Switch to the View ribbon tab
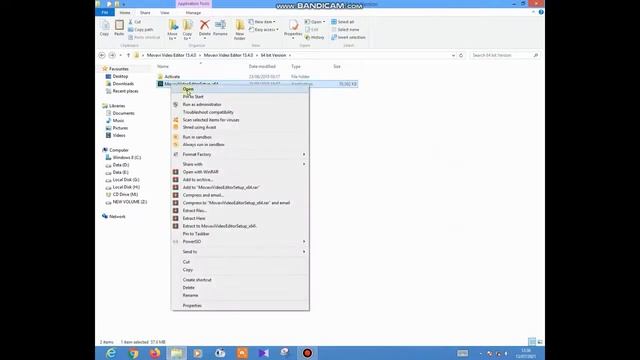640x360 pixels. pyautogui.click(x=164, y=13)
